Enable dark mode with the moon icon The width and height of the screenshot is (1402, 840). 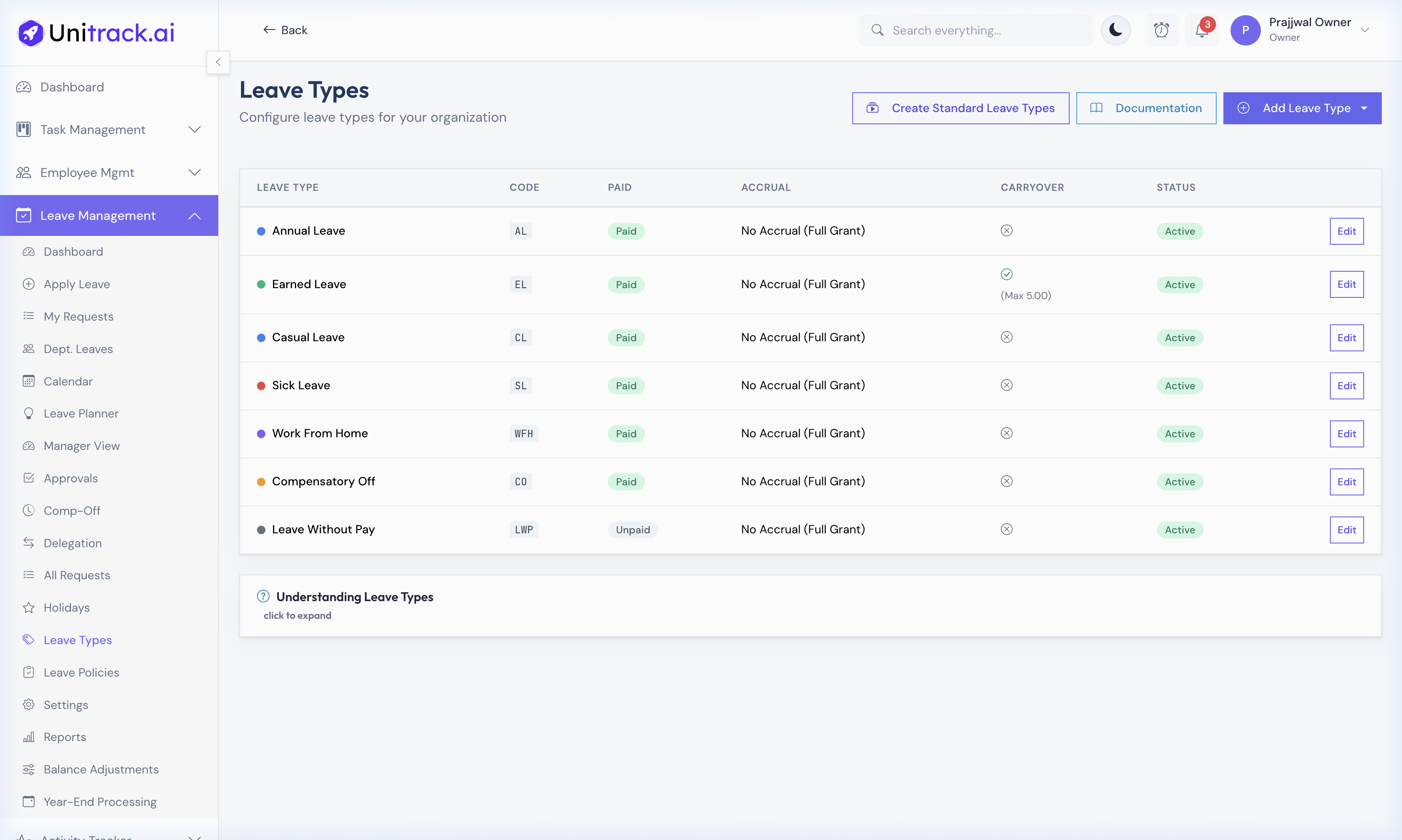(x=1115, y=30)
